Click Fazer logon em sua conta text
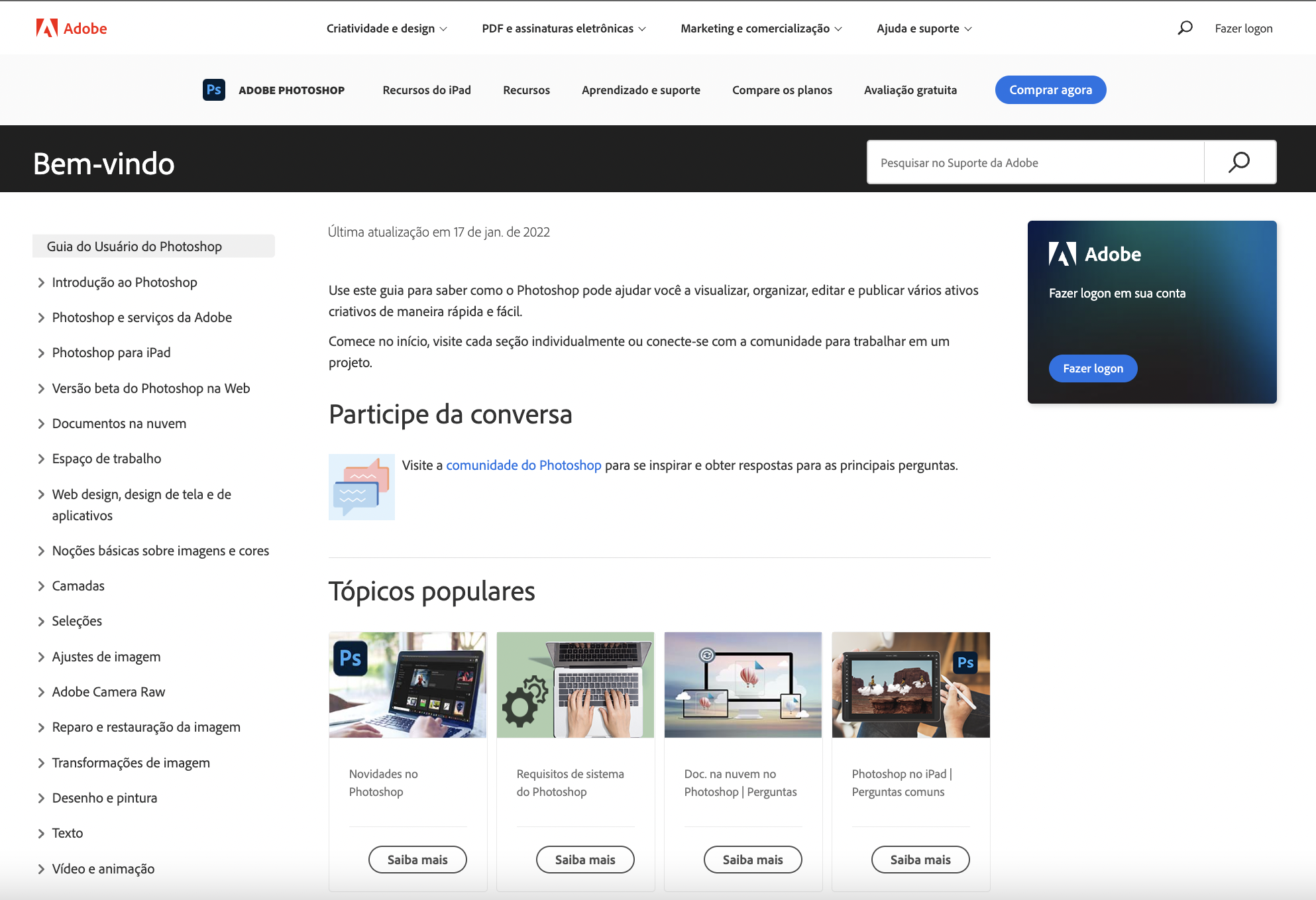 pyautogui.click(x=1117, y=293)
